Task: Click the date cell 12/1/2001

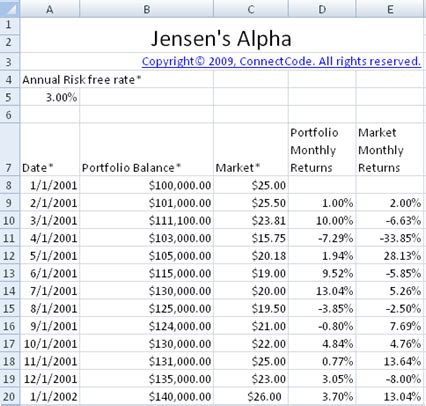Action: pyautogui.click(x=50, y=379)
